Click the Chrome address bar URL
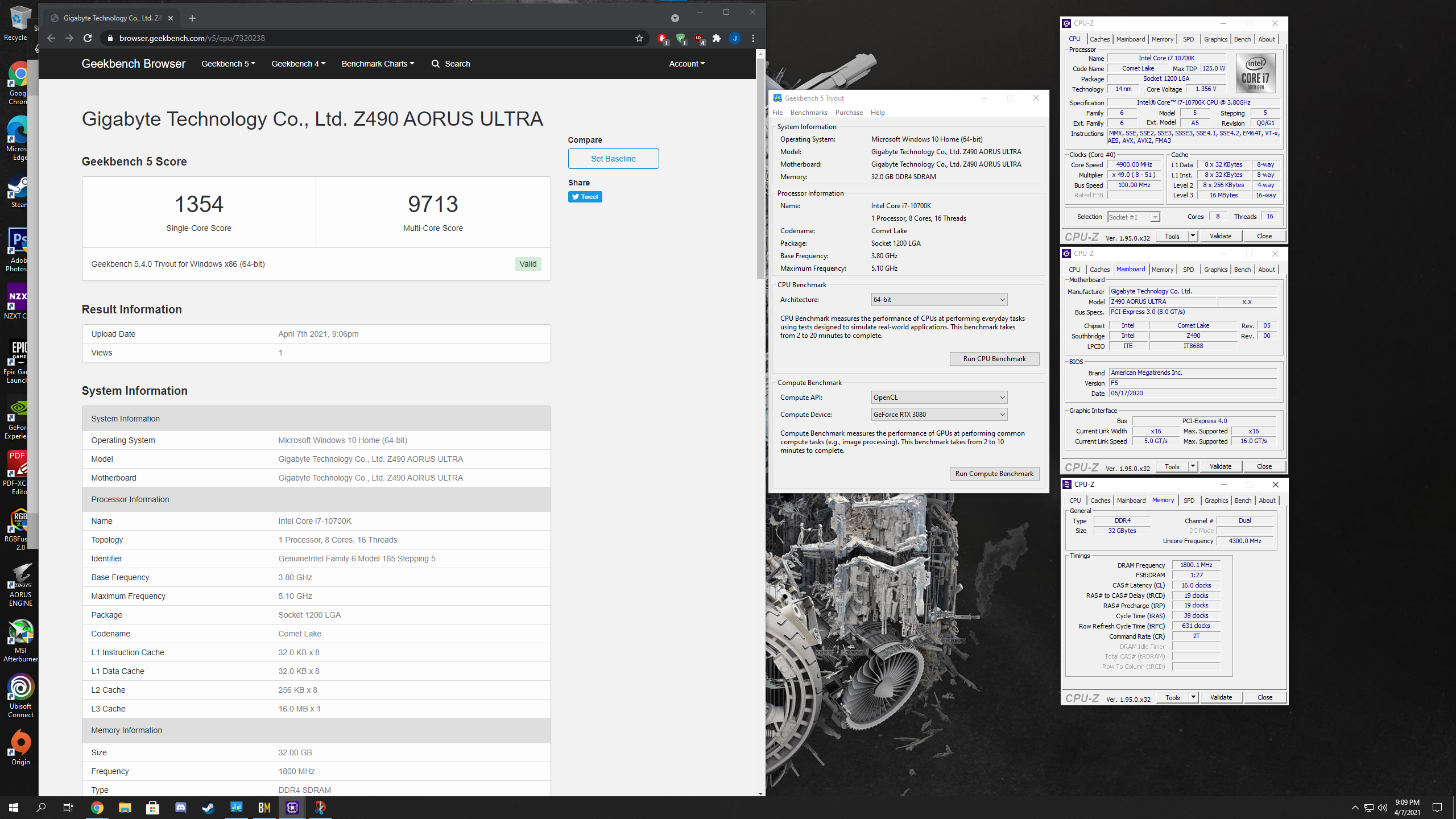 coord(192,38)
